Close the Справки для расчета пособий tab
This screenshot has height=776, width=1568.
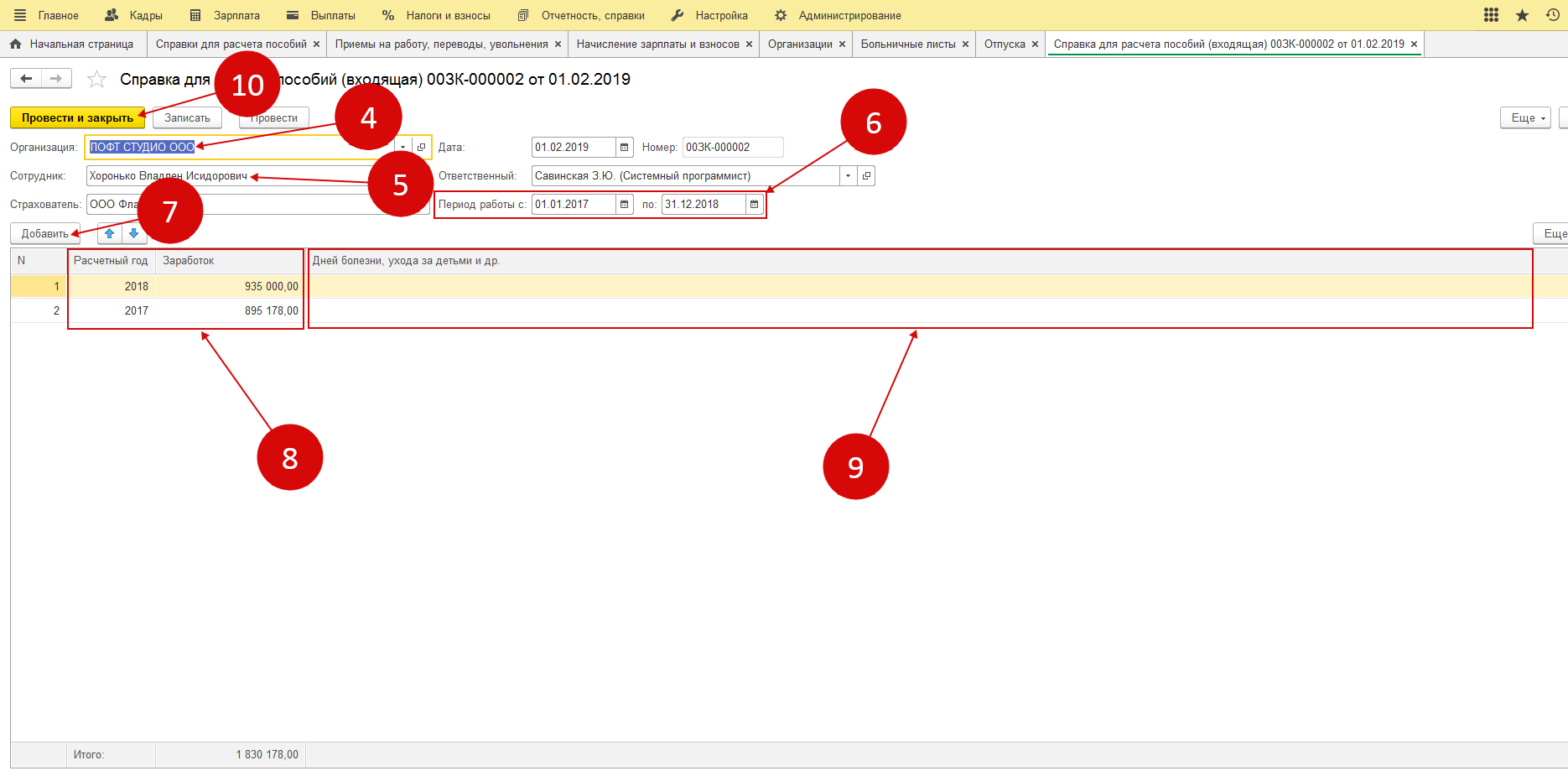[316, 44]
